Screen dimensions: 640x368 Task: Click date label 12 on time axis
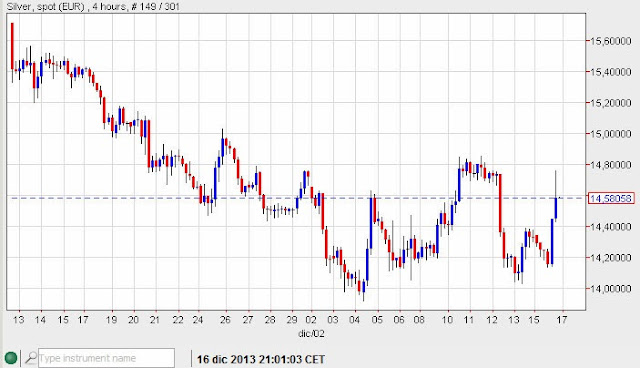coord(492,320)
